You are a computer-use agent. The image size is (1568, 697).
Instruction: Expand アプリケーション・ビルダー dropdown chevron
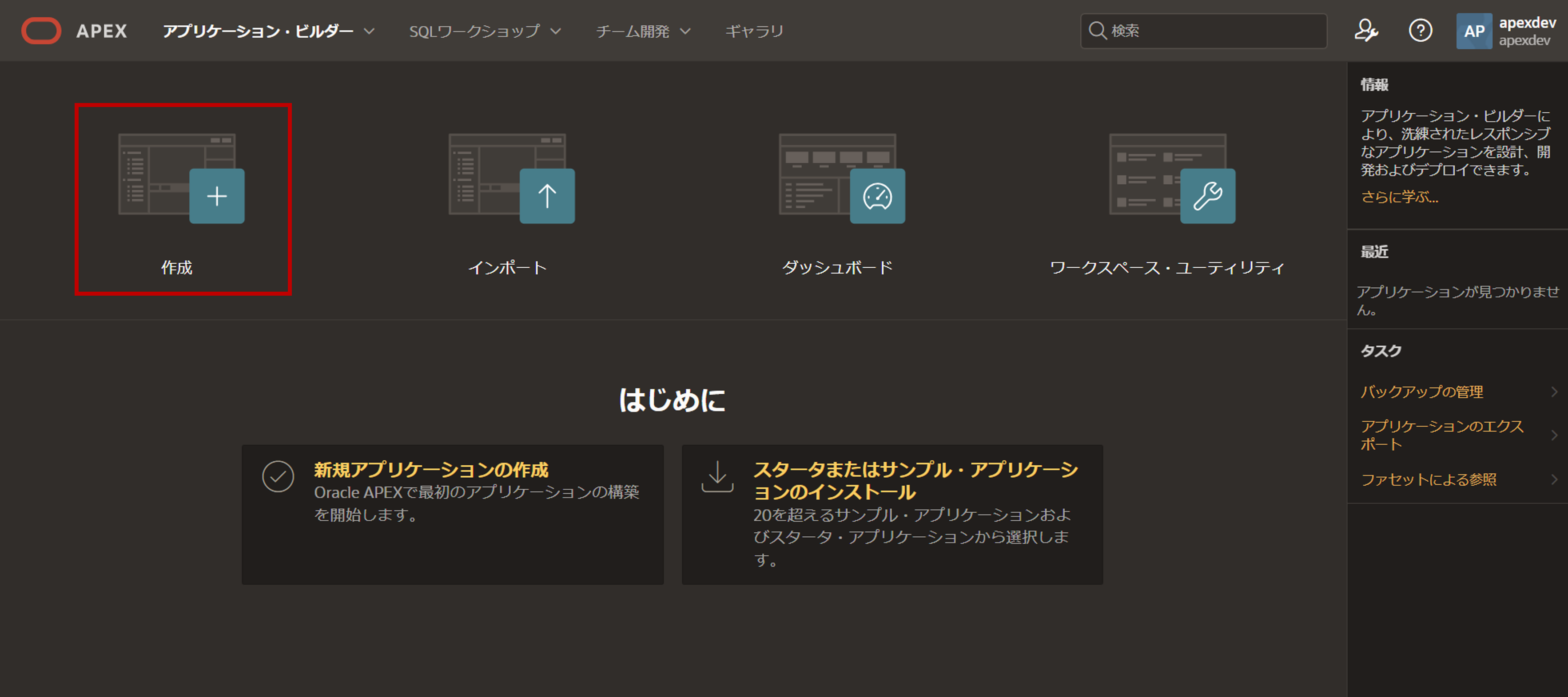pyautogui.click(x=370, y=31)
